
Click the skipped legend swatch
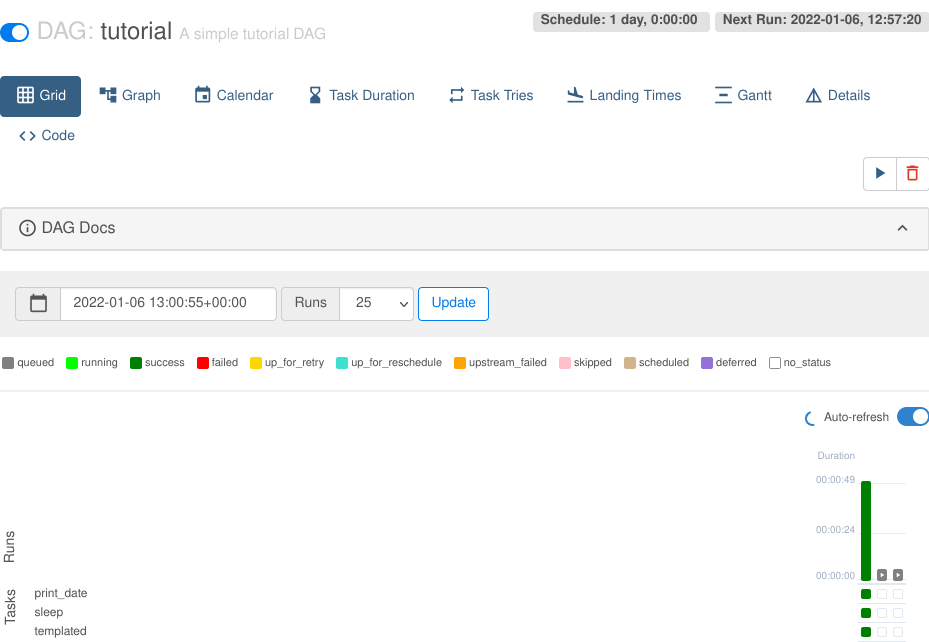tap(565, 362)
